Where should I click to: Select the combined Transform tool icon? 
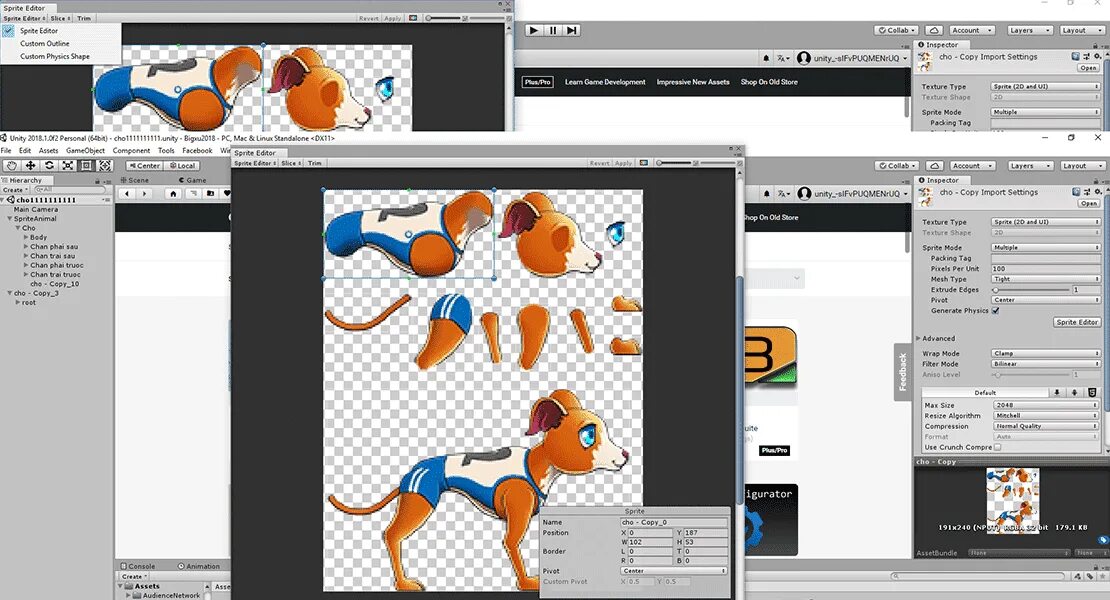point(105,166)
